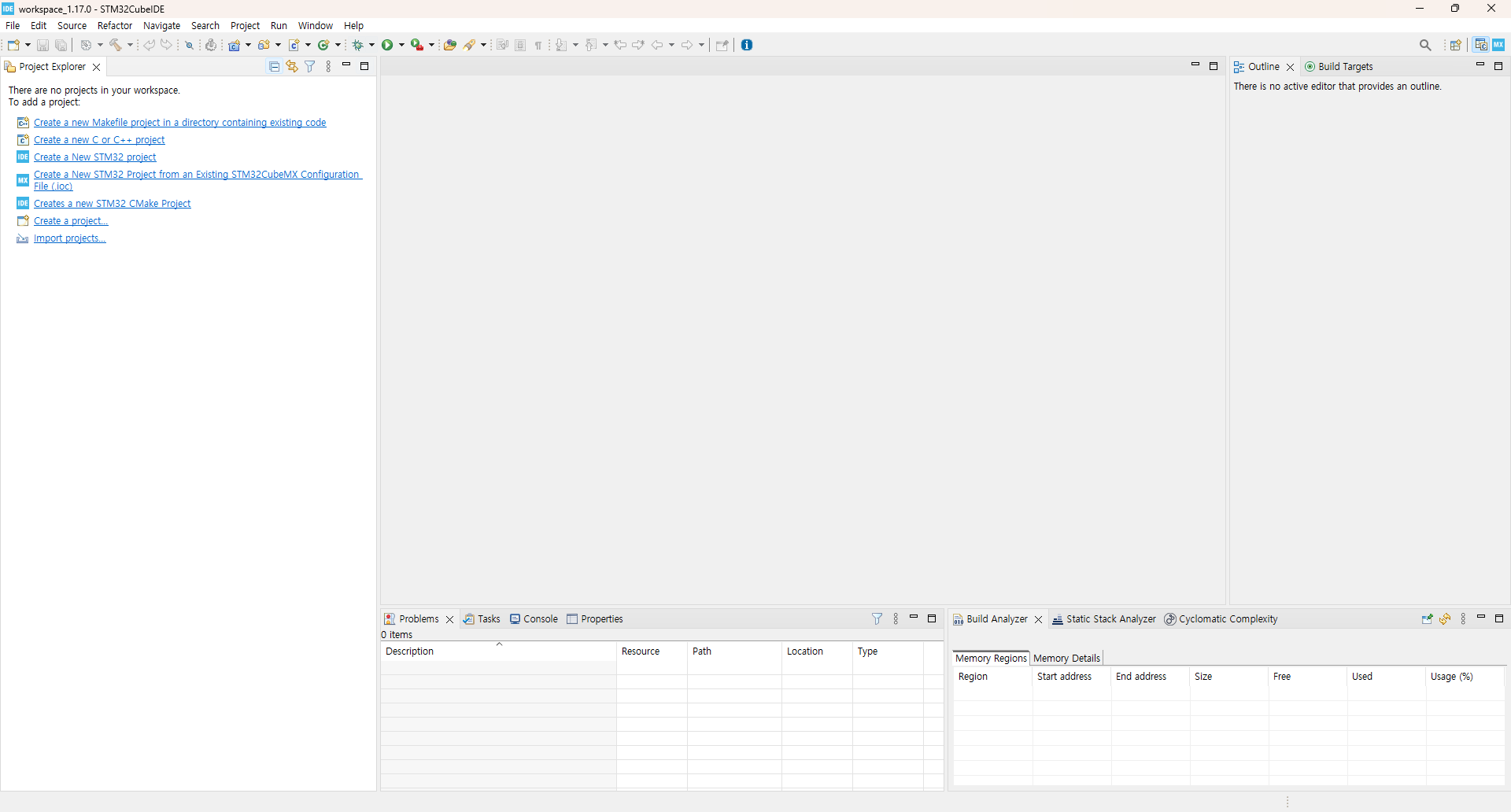Open the Window menu

(x=316, y=26)
